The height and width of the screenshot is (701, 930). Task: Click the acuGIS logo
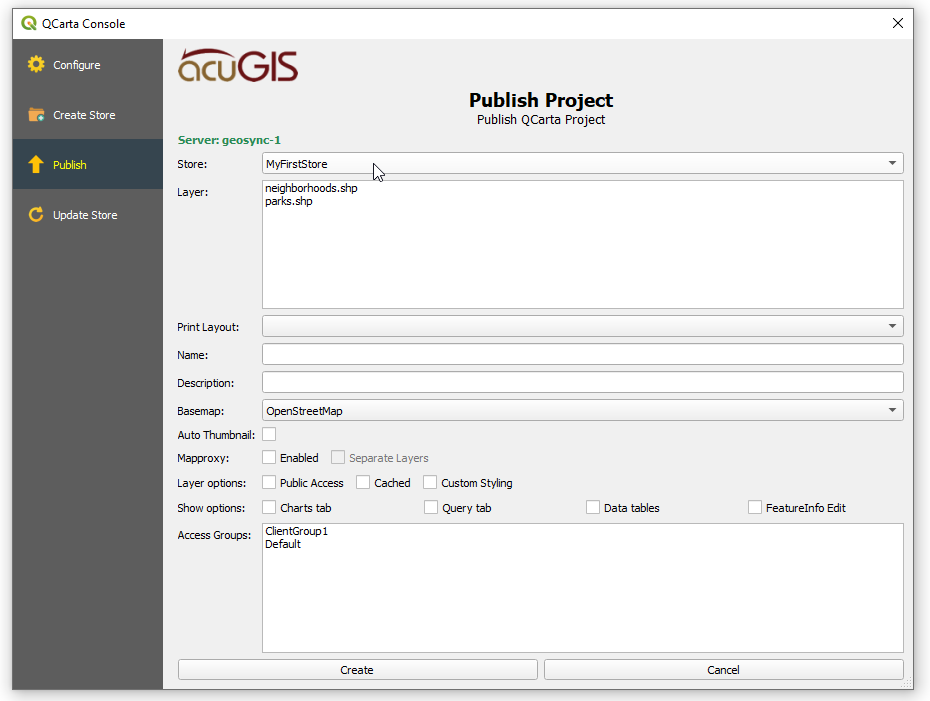(238, 65)
